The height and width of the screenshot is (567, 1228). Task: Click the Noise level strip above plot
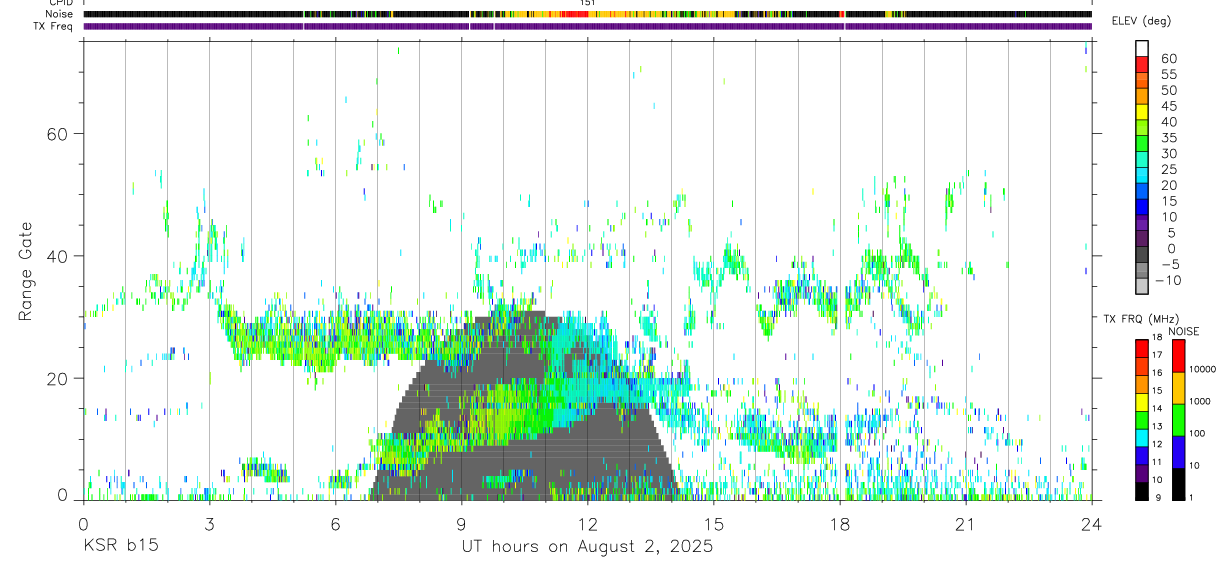pyautogui.click(x=588, y=14)
